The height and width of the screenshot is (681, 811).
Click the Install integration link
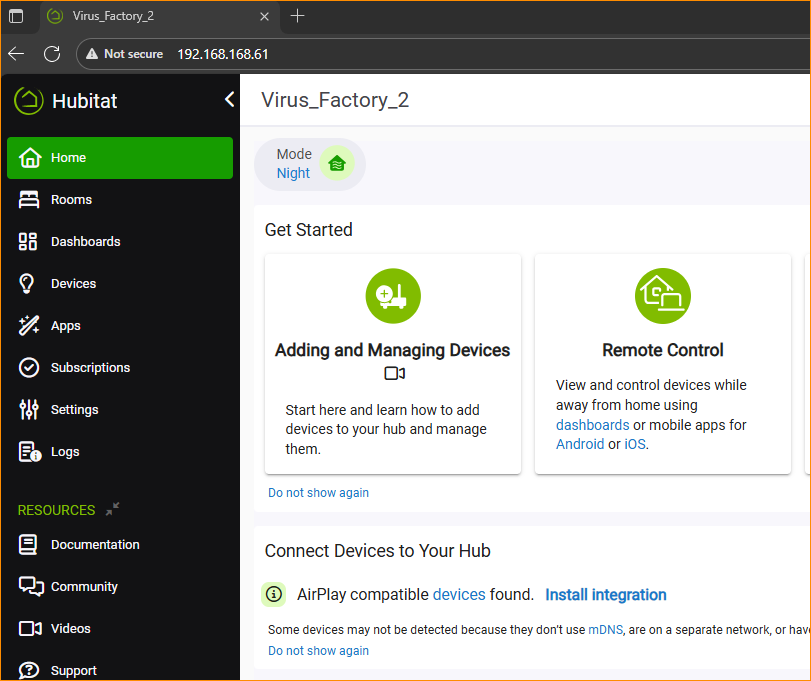605,595
